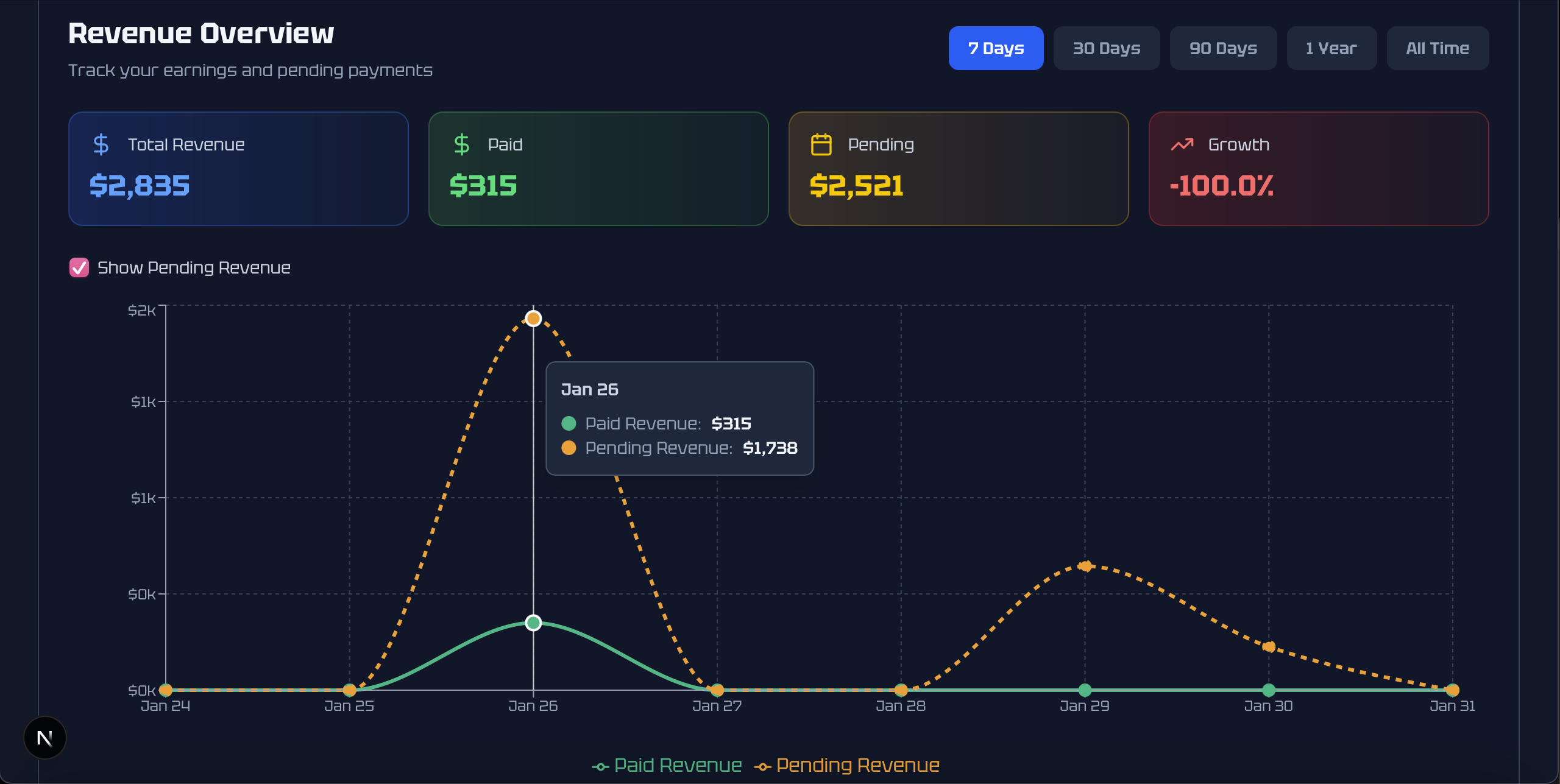Click the tooltip Pending Revenue $1,738 value
The image size is (1560, 784).
tap(770, 448)
